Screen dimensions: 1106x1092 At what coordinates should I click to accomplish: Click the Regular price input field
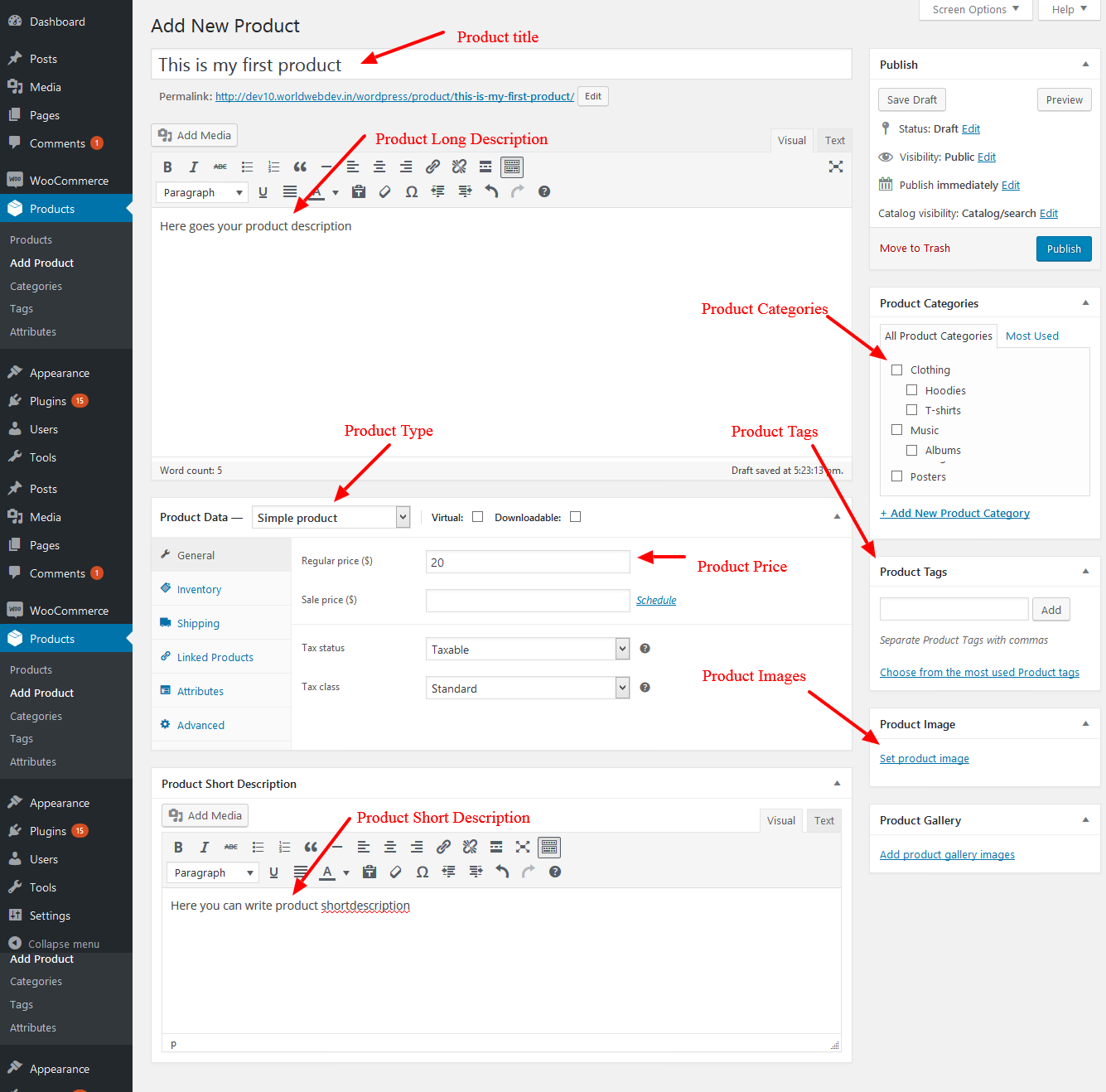(x=528, y=562)
